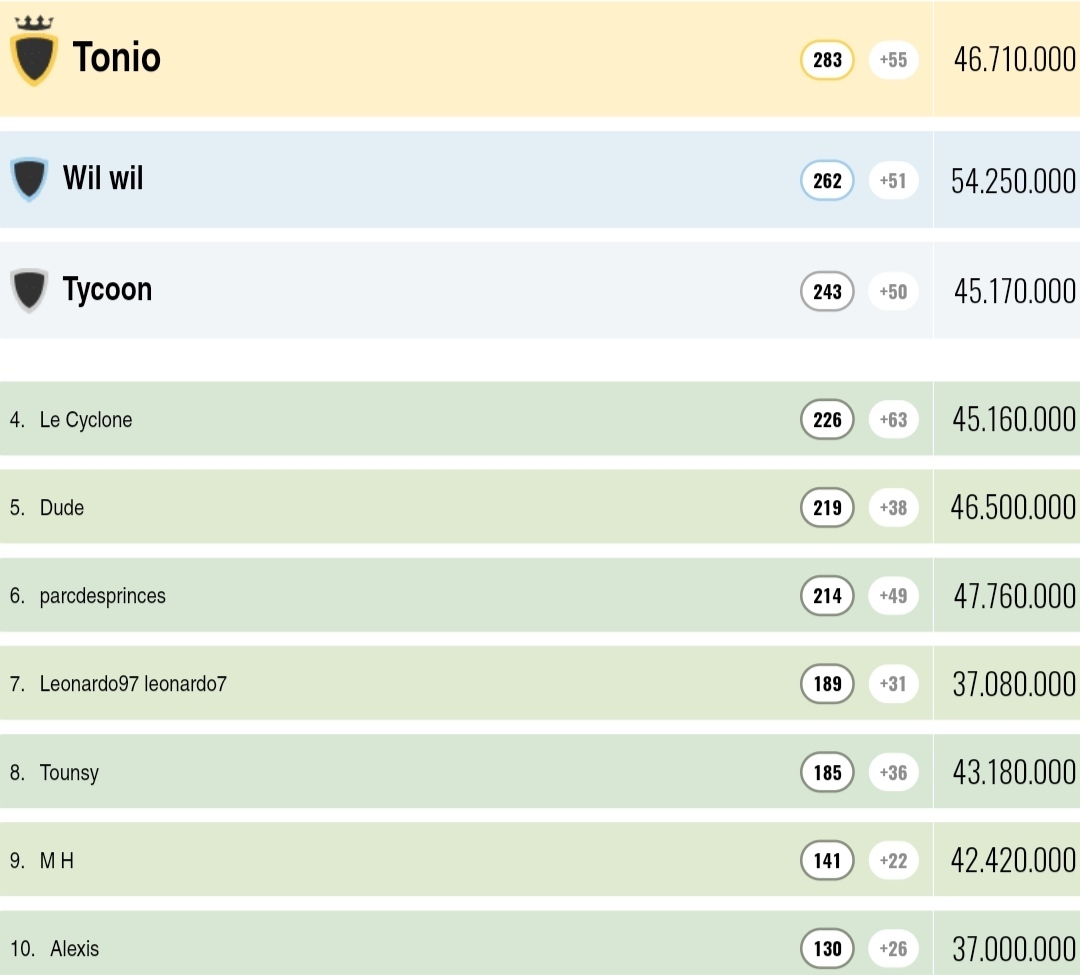Click Dude's 219 points badge
Viewport: 1080px width, 975px height.
(827, 508)
